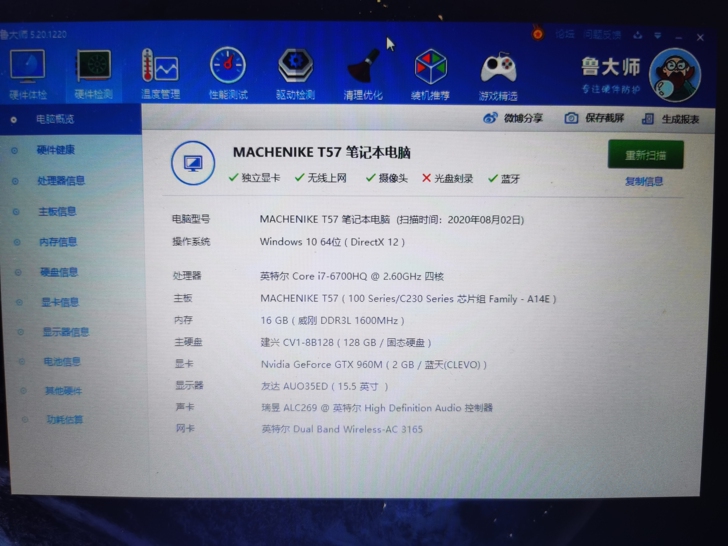Viewport: 728px width, 546px height.
Task: Open 游戏精选 gamepad icon
Action: pyautogui.click(x=498, y=75)
